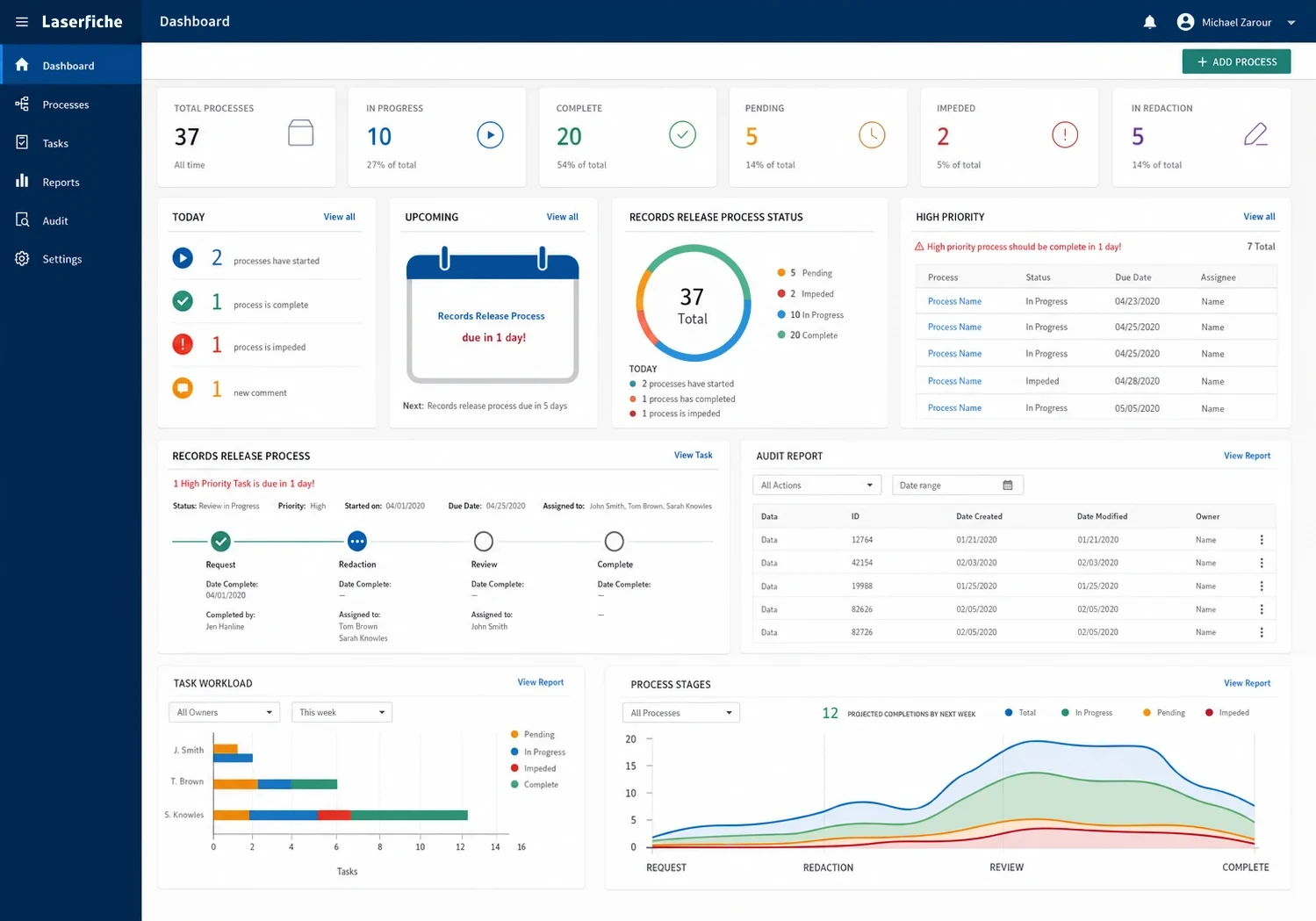This screenshot has width=1316, height=921.
Task: Open the options menu for audit ID 19988
Action: [x=1262, y=586]
